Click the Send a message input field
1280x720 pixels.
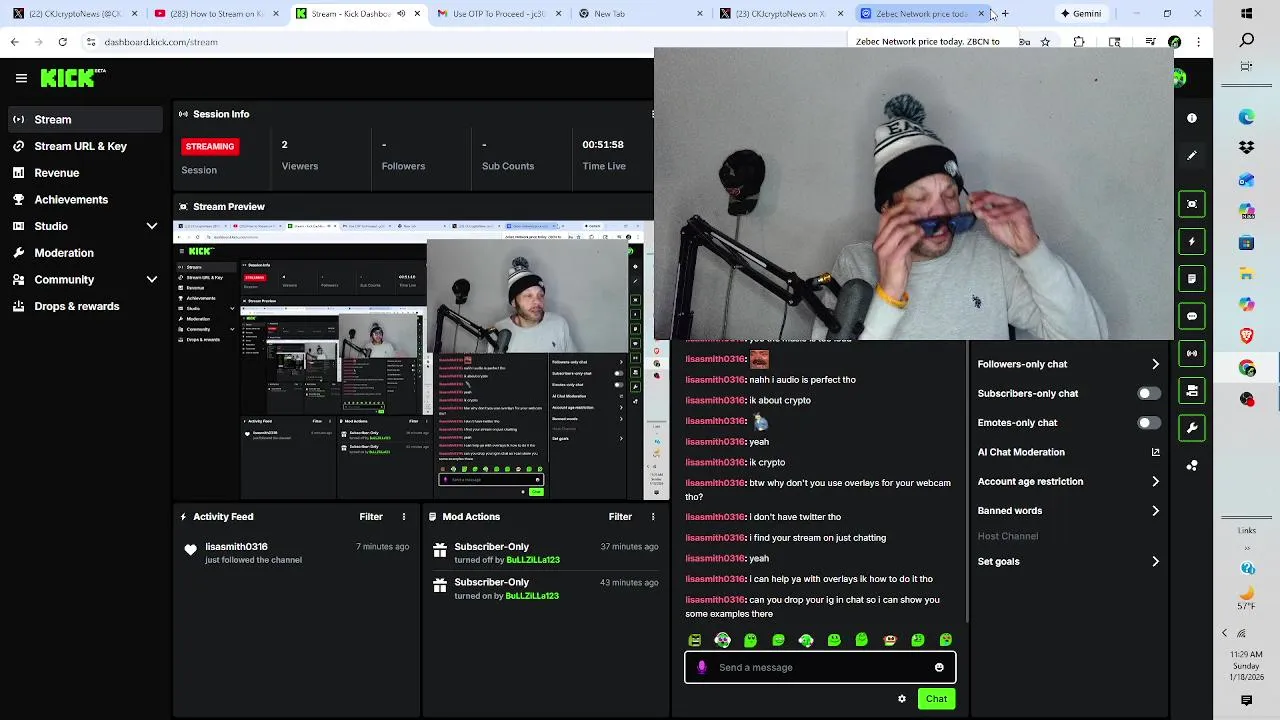(x=820, y=667)
